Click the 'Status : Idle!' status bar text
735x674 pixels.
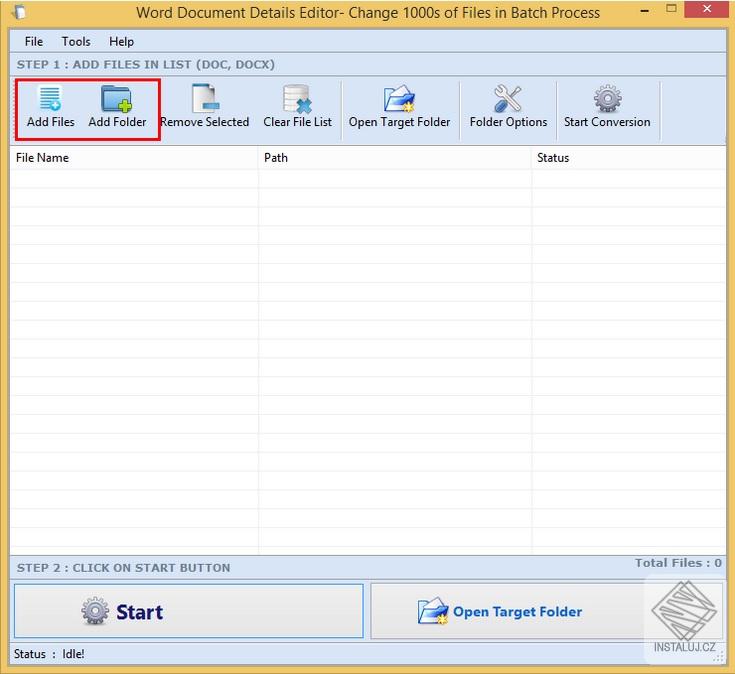[x=49, y=654]
